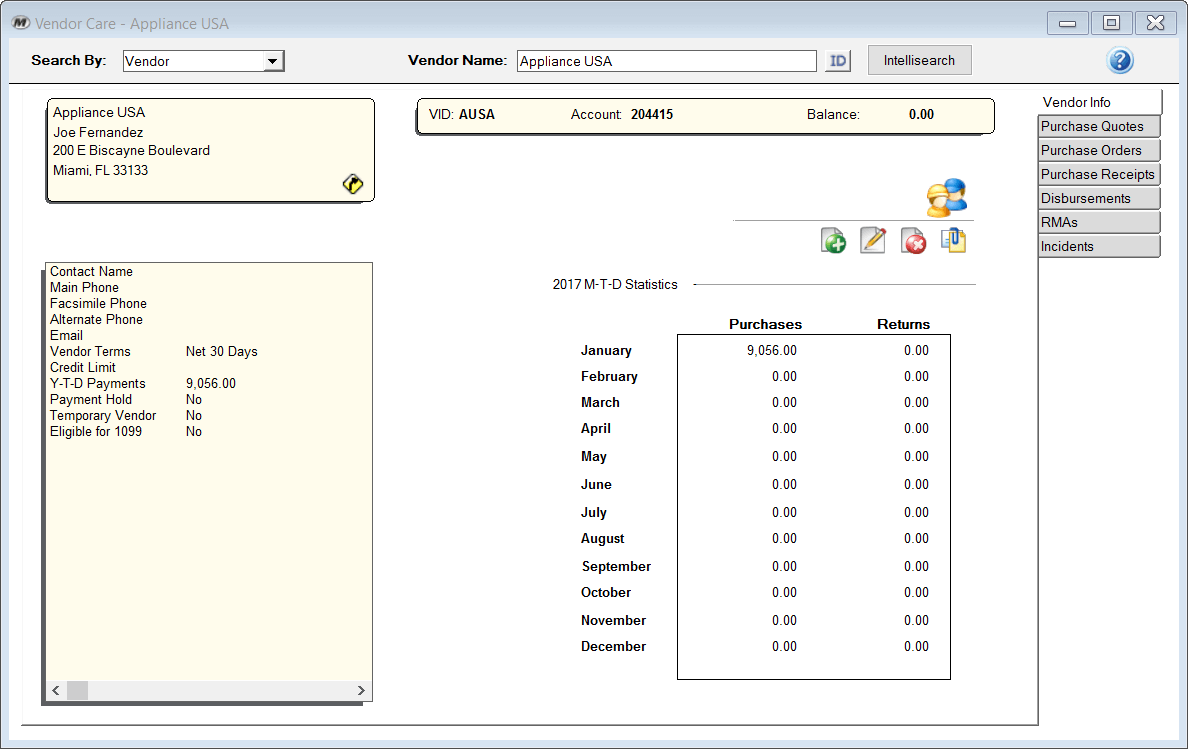Screen dimensions: 1188x749
Task: Click the Email row label
Action: coord(67,335)
